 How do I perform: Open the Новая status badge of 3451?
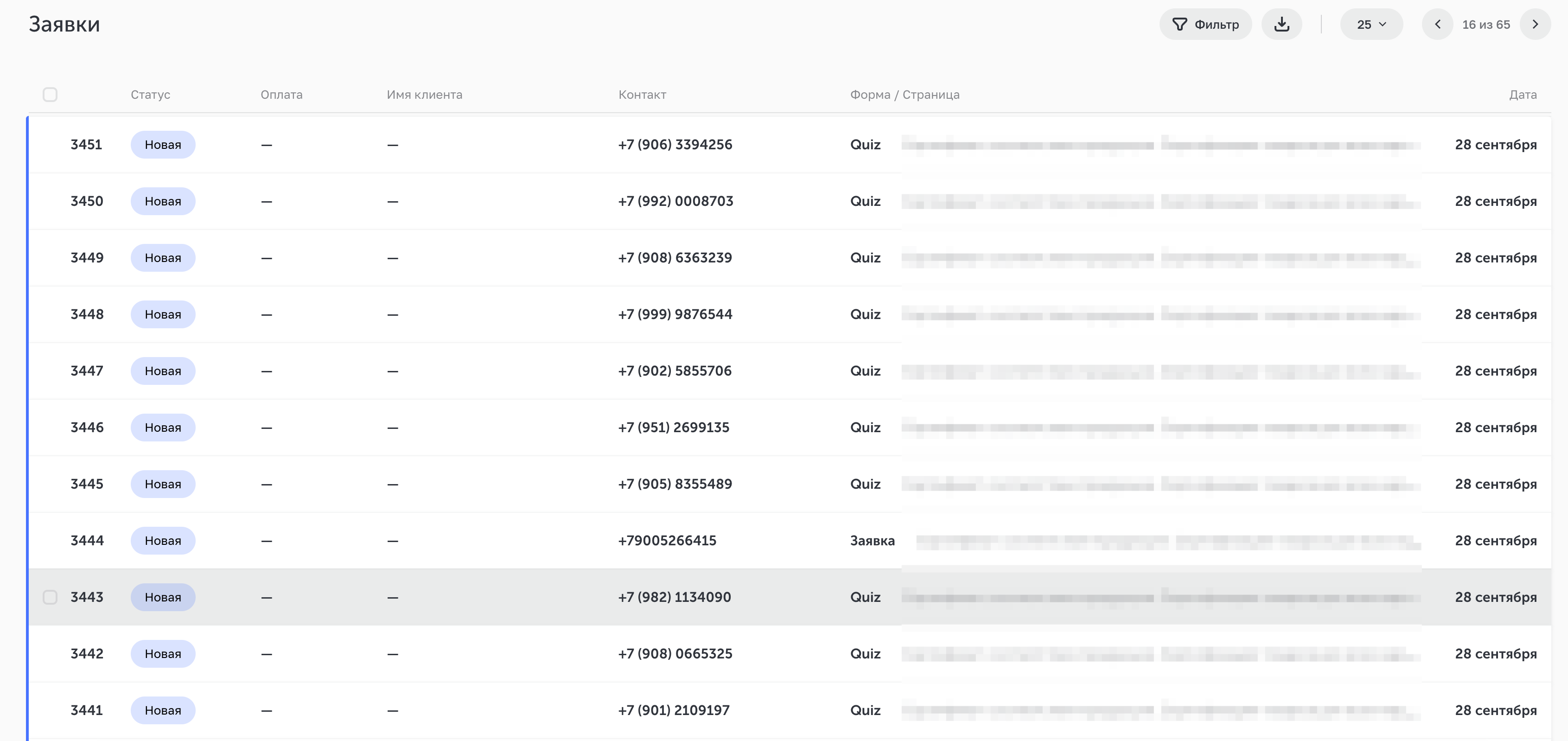[x=163, y=145]
